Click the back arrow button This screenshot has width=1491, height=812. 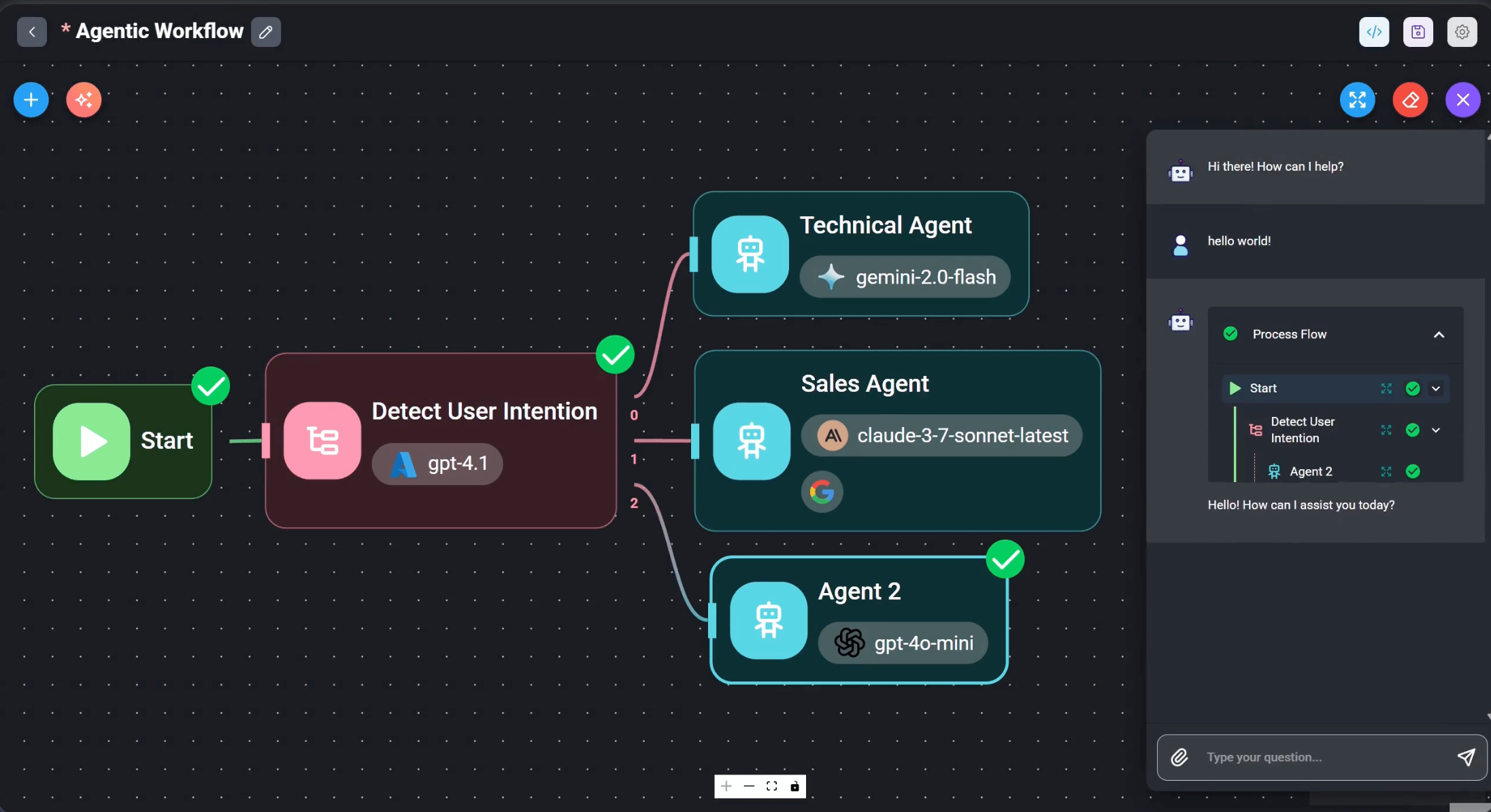[32, 32]
